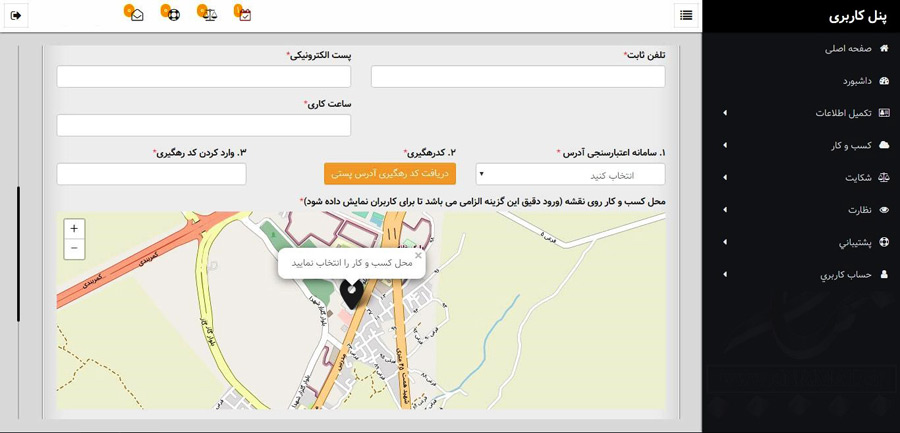Click the logout icon in top bar
Image resolution: width=900 pixels, height=433 pixels.
coord(16,15)
